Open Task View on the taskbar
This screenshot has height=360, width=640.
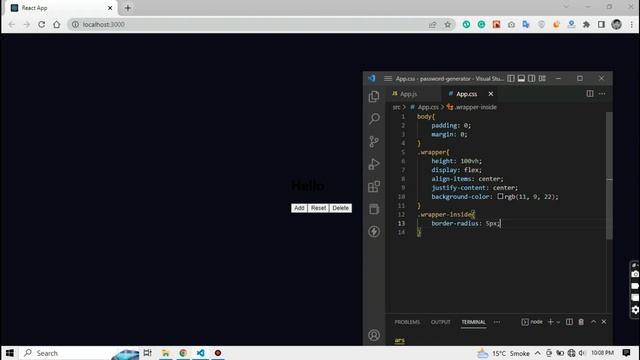(147, 353)
